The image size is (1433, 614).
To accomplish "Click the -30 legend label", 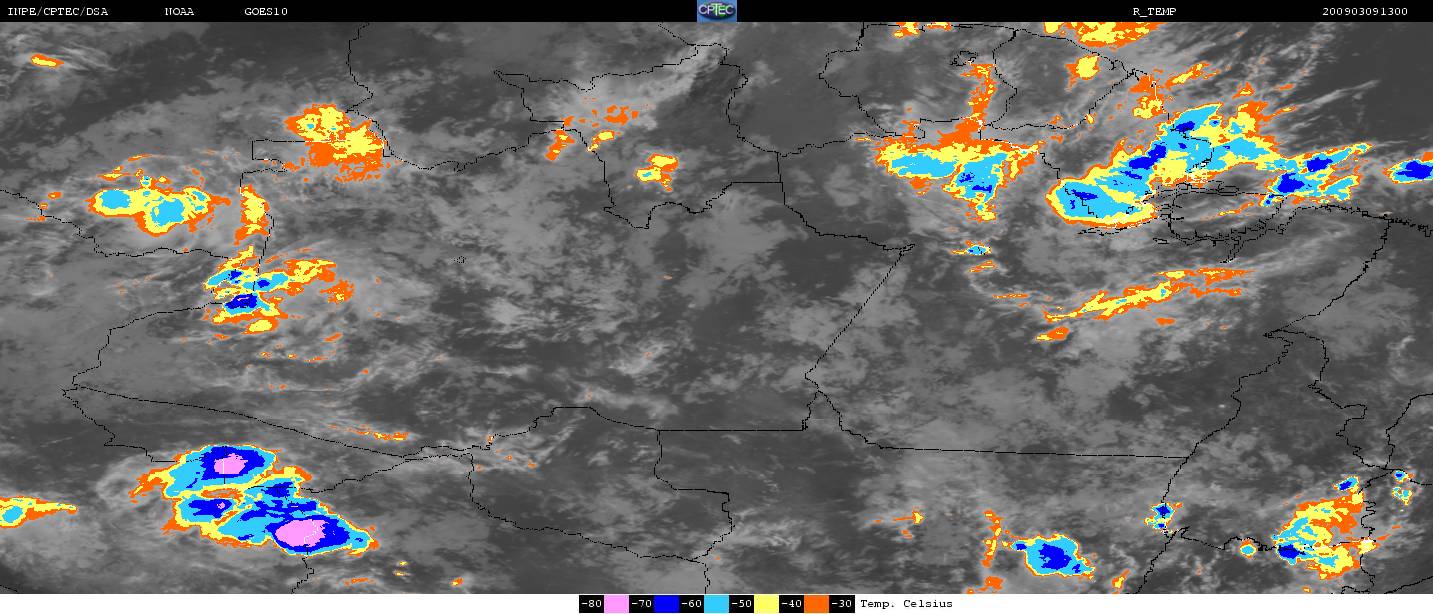I will [841, 604].
